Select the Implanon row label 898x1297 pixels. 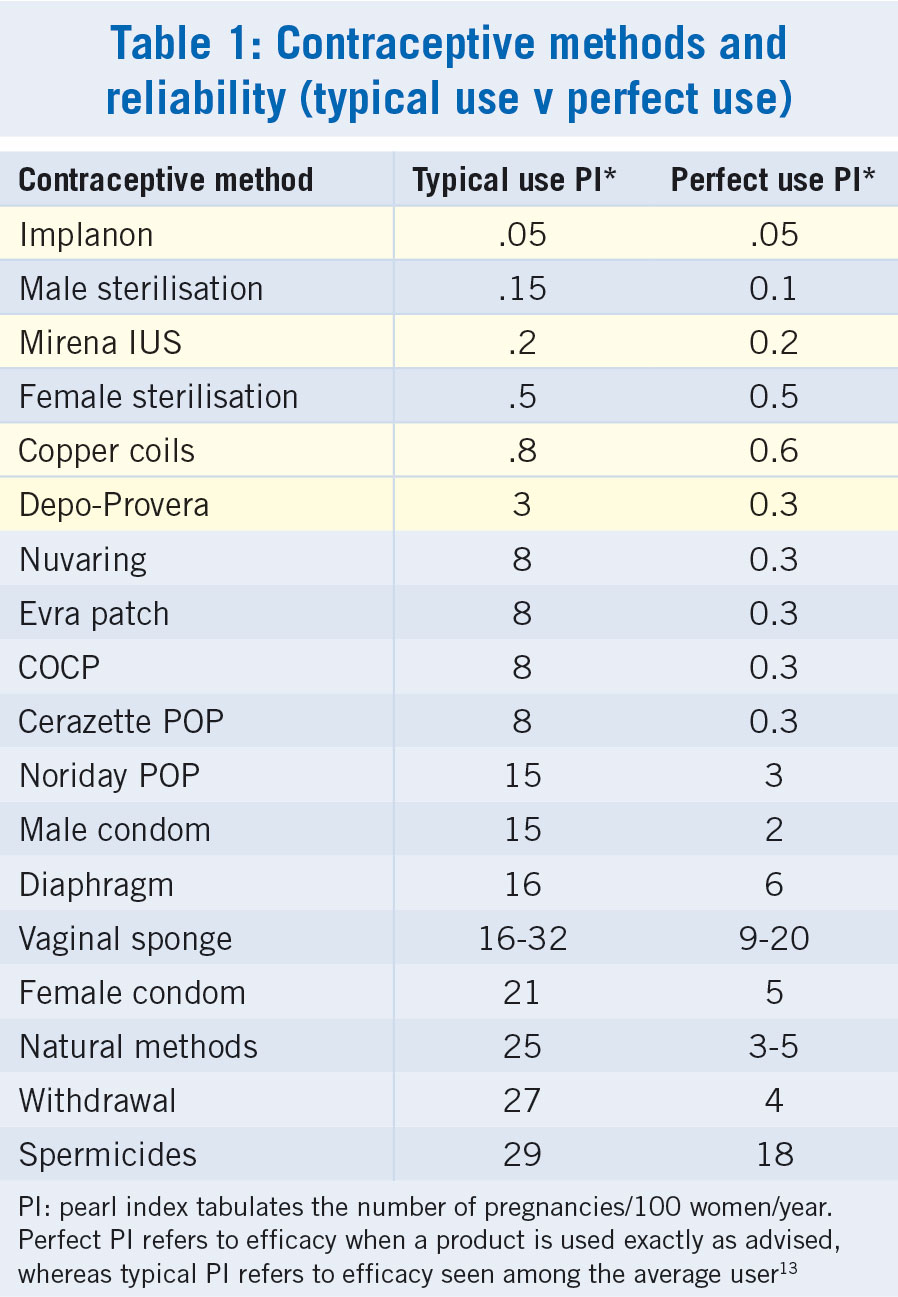[86, 235]
